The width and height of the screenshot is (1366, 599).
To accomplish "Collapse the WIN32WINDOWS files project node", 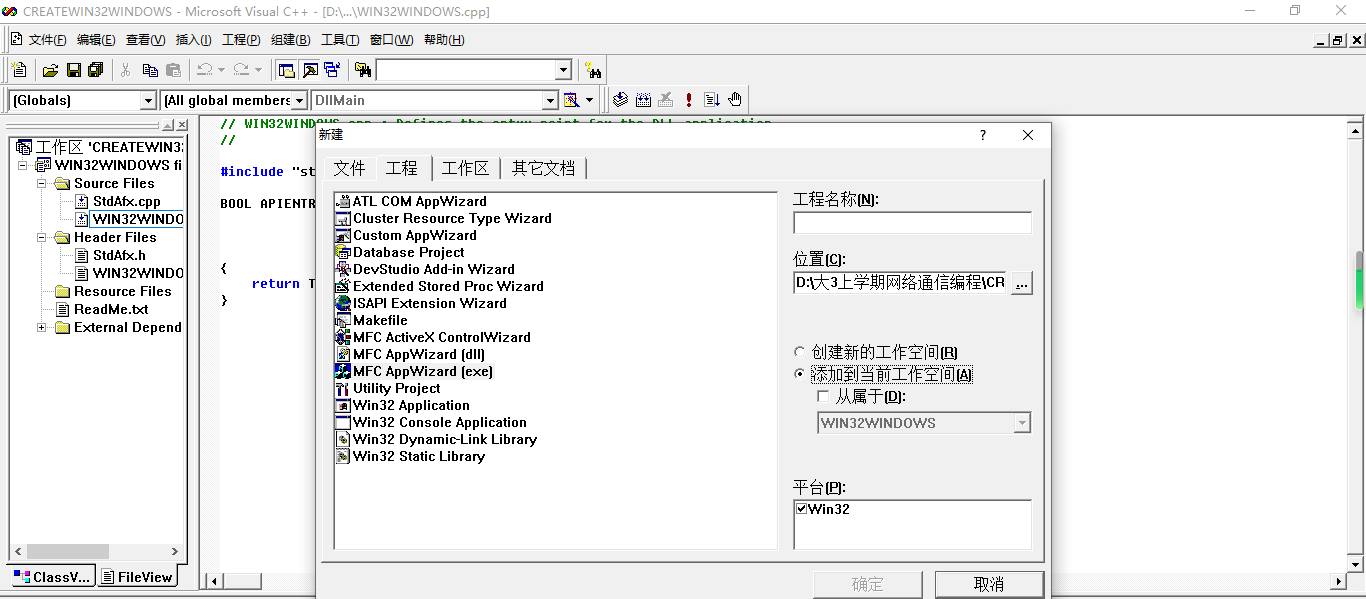I will [x=24, y=165].
